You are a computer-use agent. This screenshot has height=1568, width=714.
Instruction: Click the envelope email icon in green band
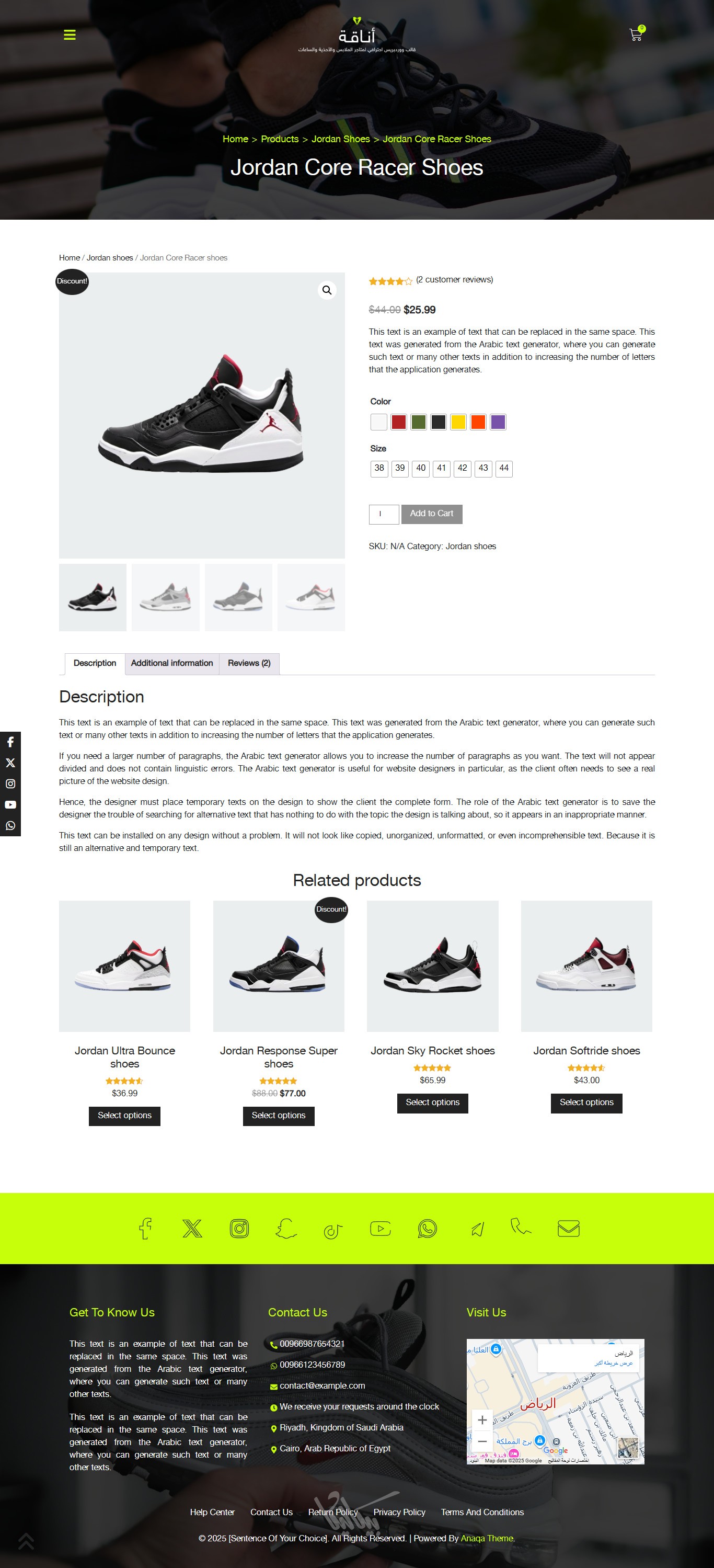point(568,1228)
